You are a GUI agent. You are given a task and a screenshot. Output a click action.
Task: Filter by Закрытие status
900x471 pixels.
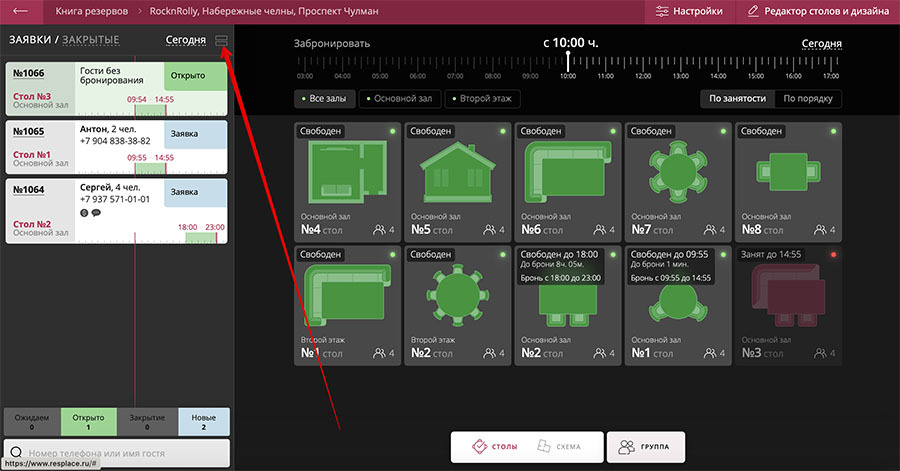147,422
